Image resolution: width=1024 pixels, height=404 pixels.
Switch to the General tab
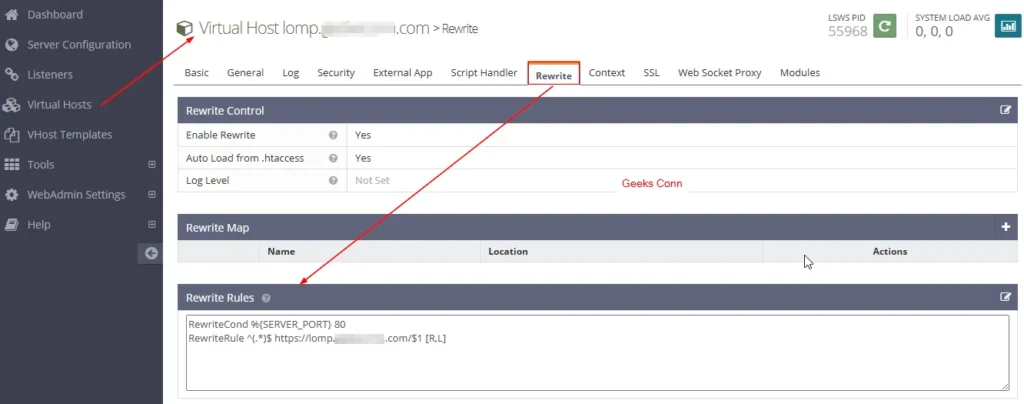[x=246, y=73]
